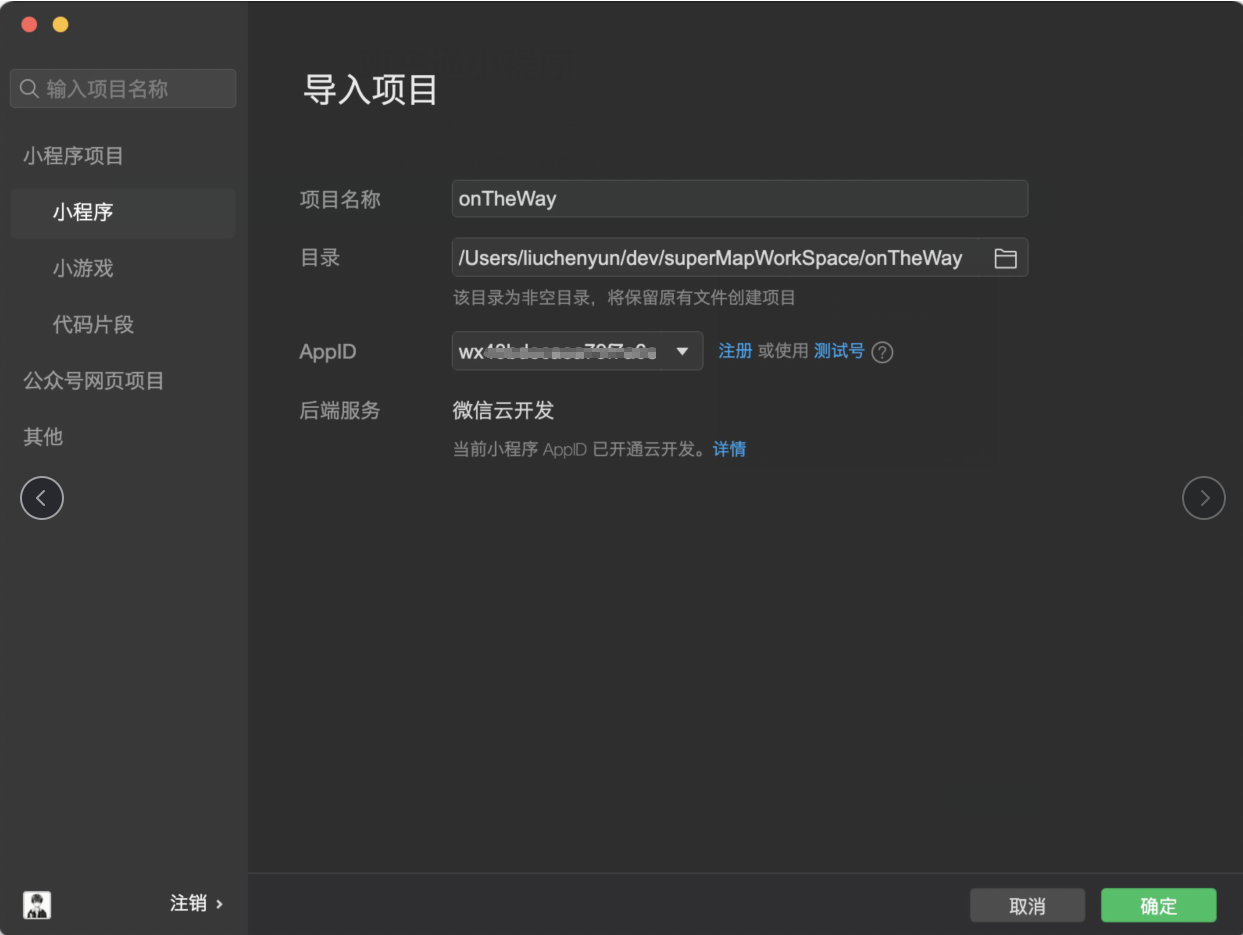Click the user avatar in bottom corner
The image size is (1243, 935).
pyautogui.click(x=37, y=904)
